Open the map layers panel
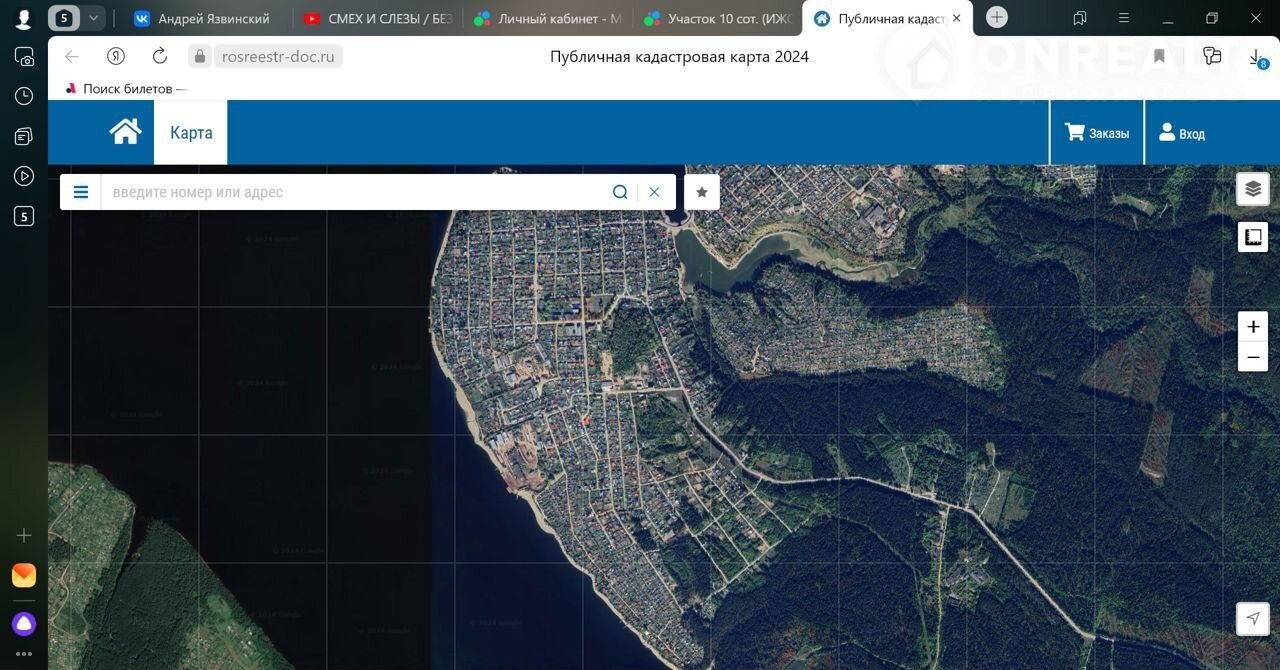Viewport: 1280px width, 670px height. (1253, 188)
